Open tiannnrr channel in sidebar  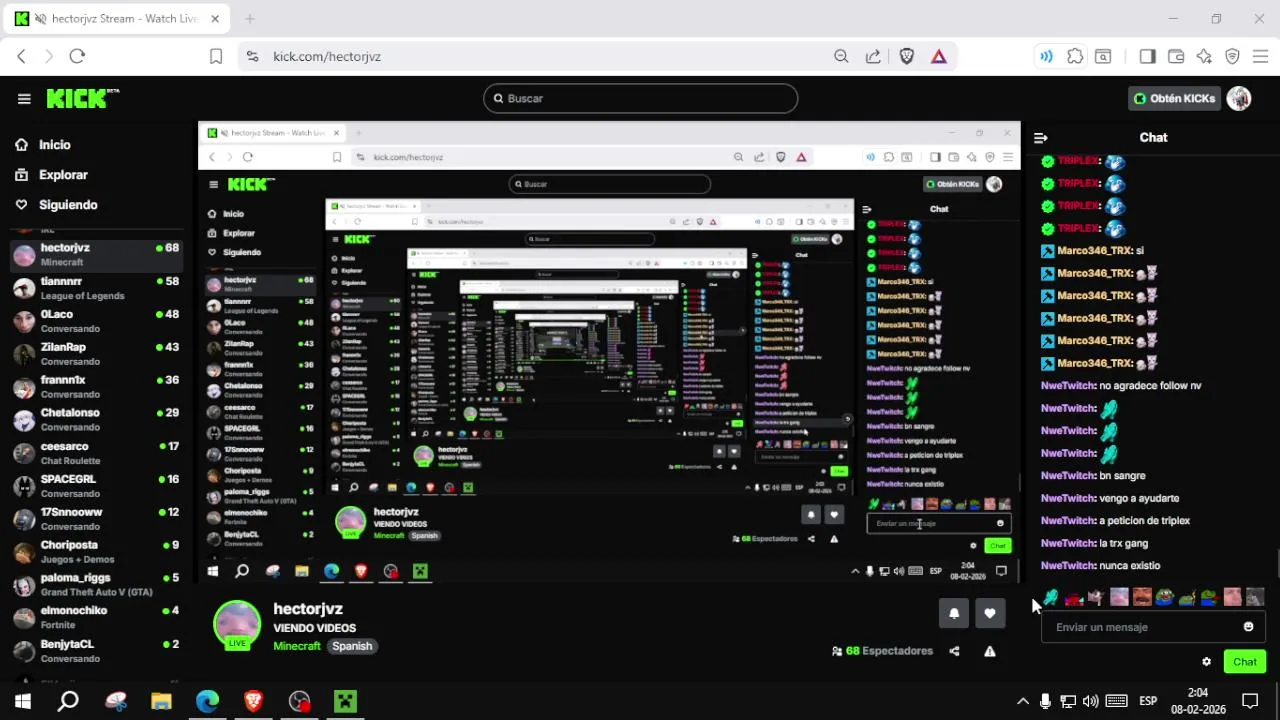tap(96, 288)
